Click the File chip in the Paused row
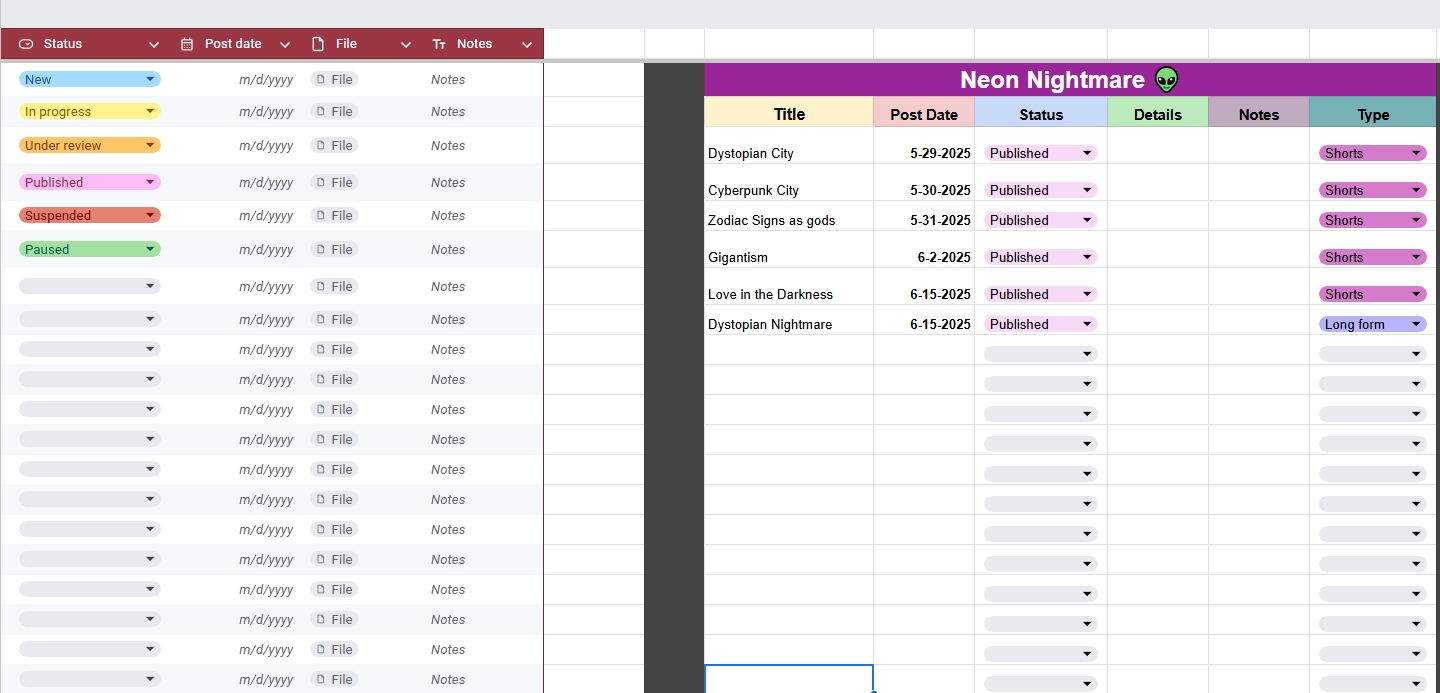 pyautogui.click(x=334, y=249)
